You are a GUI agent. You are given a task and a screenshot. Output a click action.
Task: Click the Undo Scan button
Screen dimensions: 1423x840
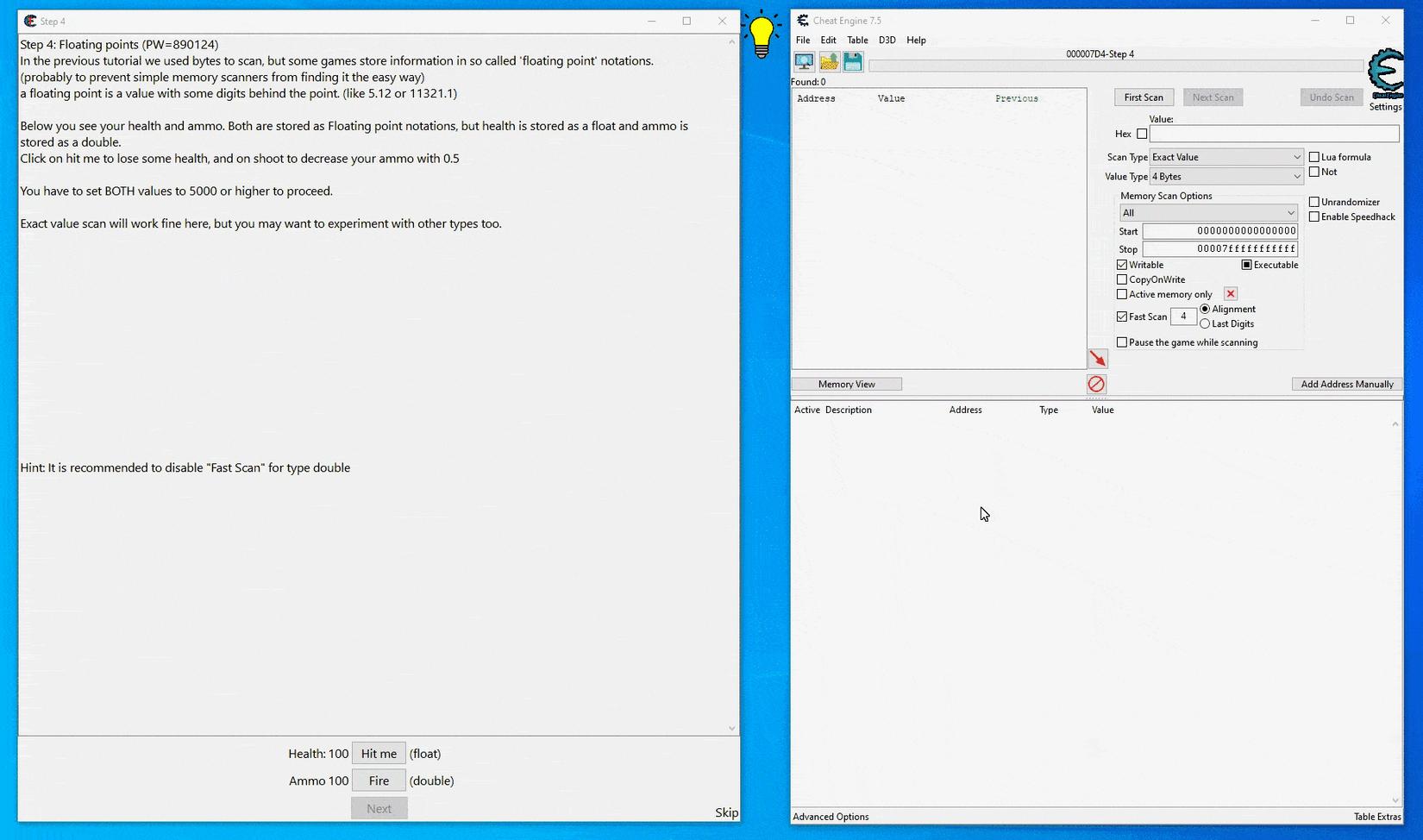coord(1332,97)
